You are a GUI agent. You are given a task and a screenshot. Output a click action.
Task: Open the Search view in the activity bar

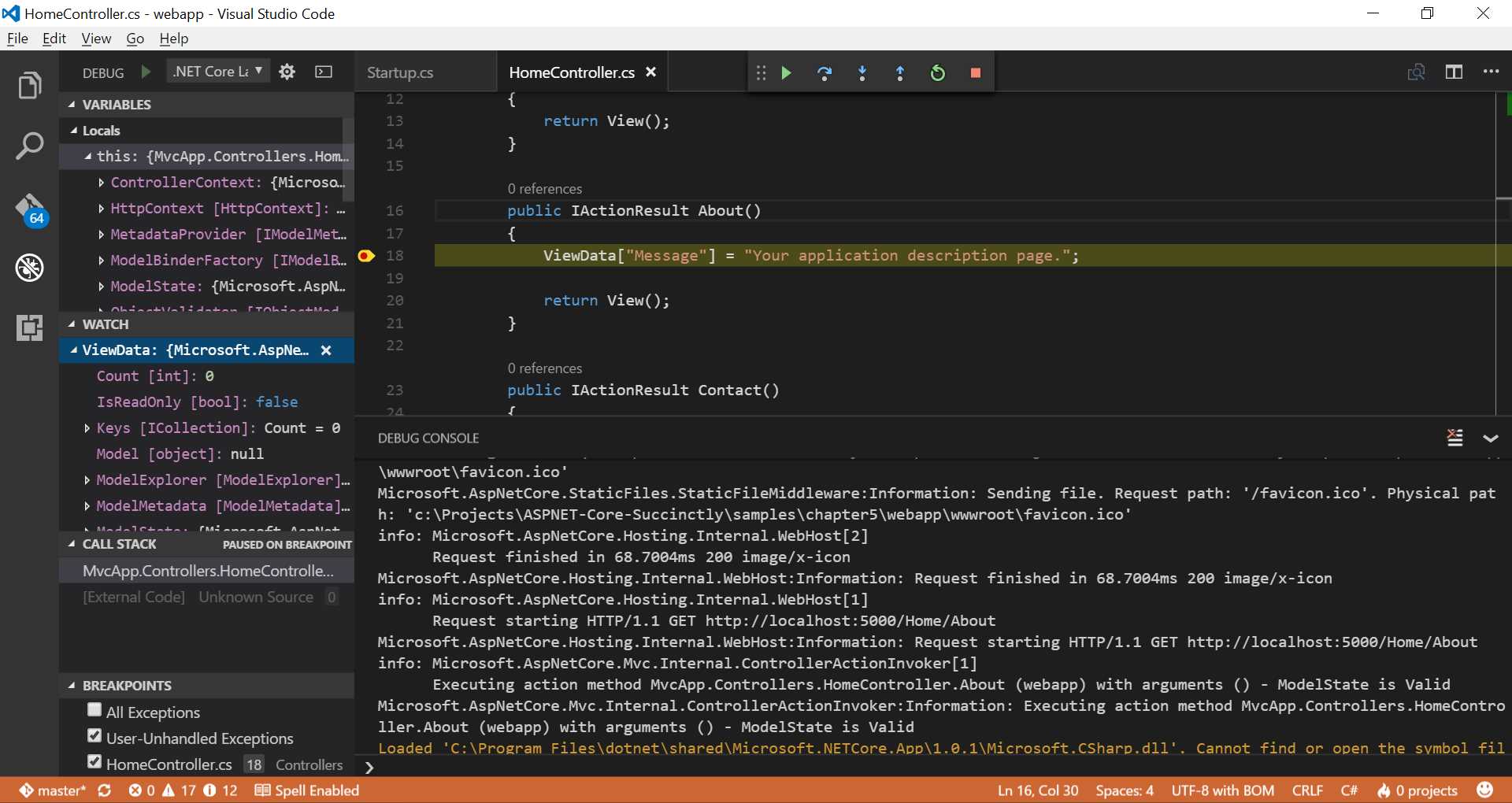click(29, 146)
